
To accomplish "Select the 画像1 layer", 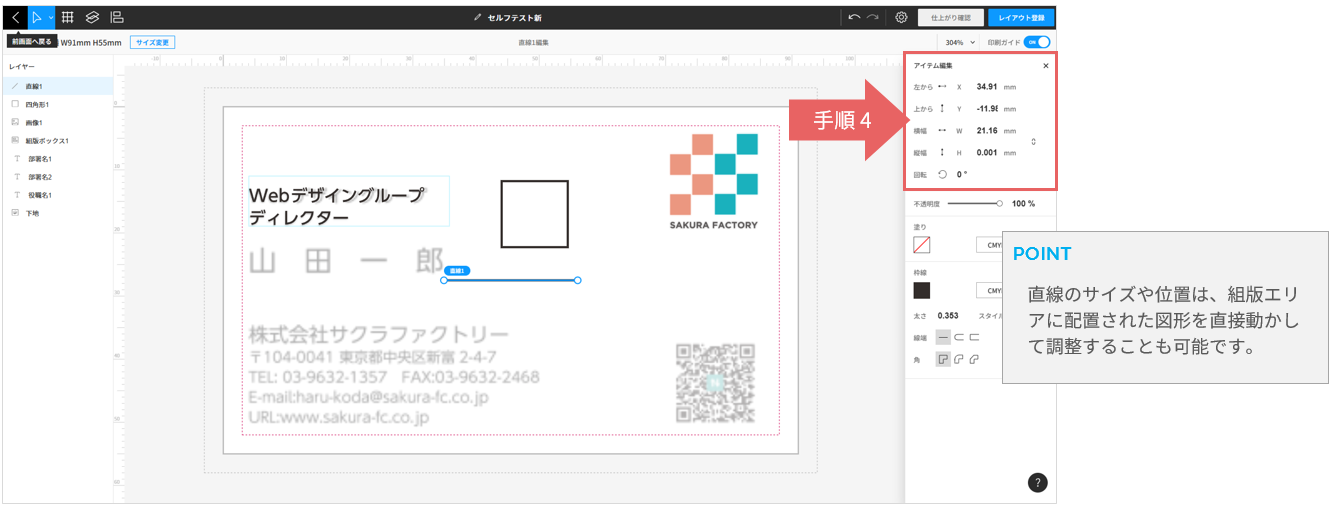I will (x=57, y=122).
